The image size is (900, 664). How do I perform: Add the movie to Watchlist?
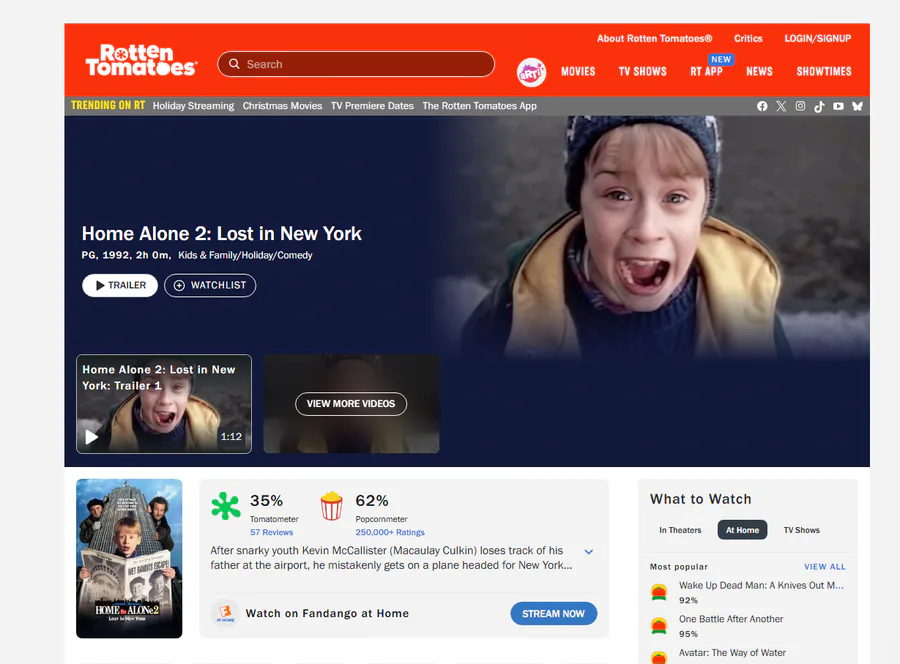click(x=210, y=285)
